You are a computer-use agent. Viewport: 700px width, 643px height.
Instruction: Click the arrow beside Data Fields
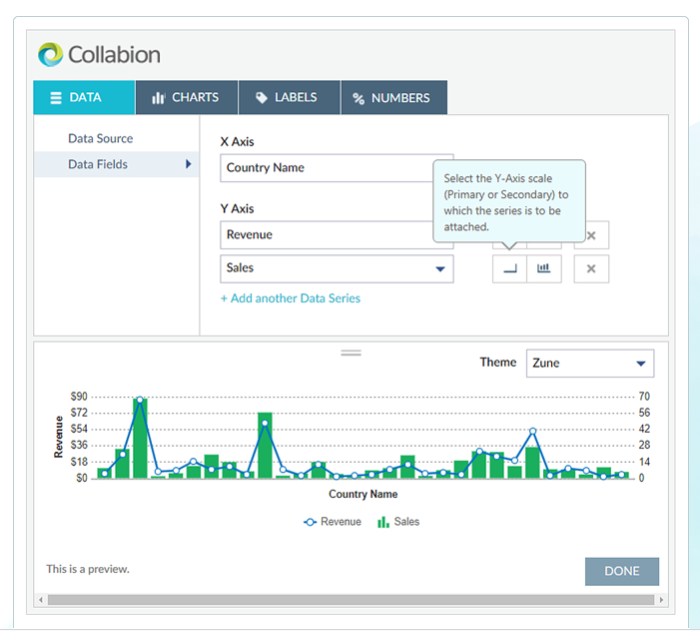pos(188,164)
